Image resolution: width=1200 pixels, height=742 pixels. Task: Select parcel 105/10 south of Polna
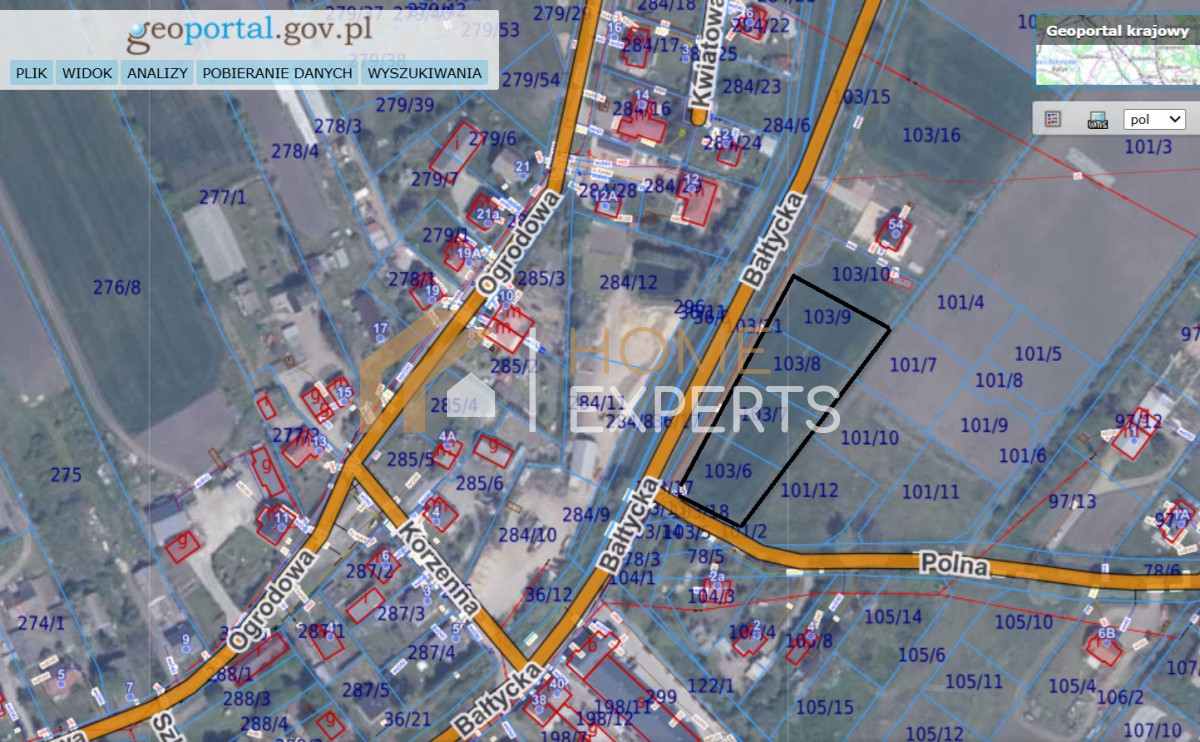click(x=1023, y=622)
